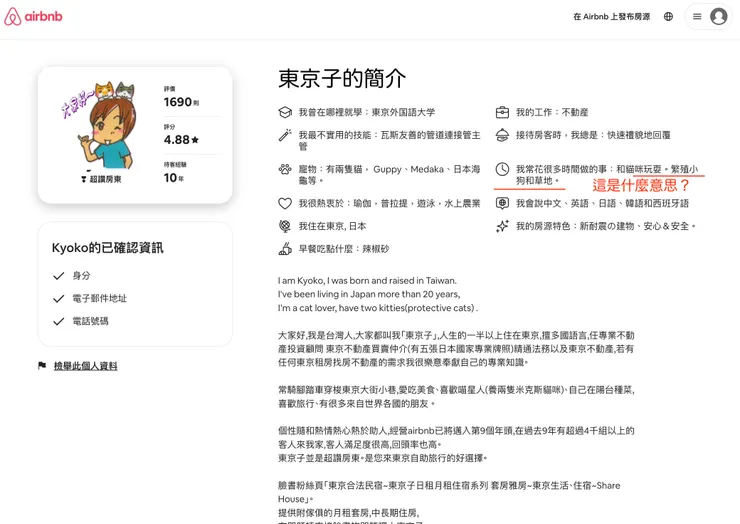
Task: Click the flag report icon
Action: click(42, 365)
